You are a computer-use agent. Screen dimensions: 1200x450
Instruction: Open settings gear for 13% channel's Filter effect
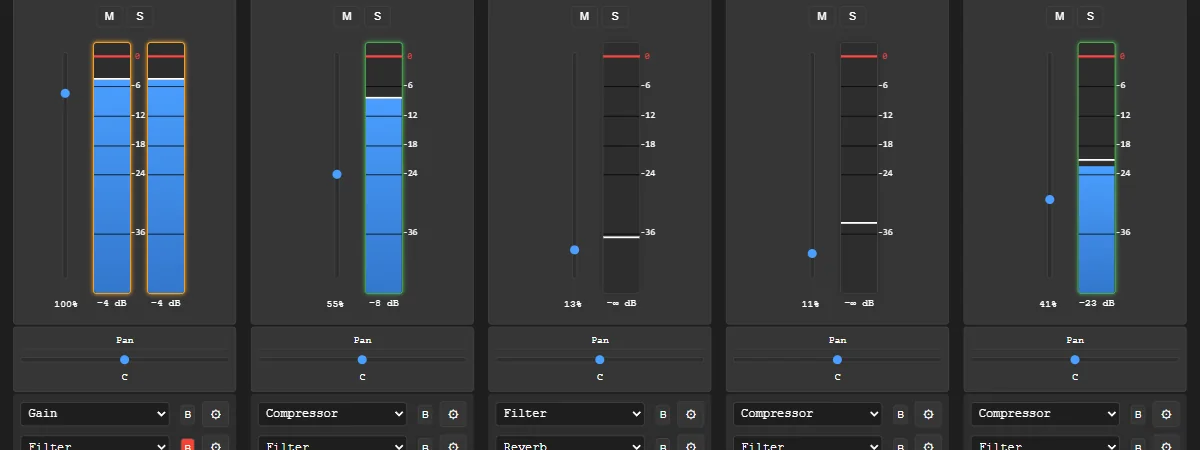coord(690,414)
